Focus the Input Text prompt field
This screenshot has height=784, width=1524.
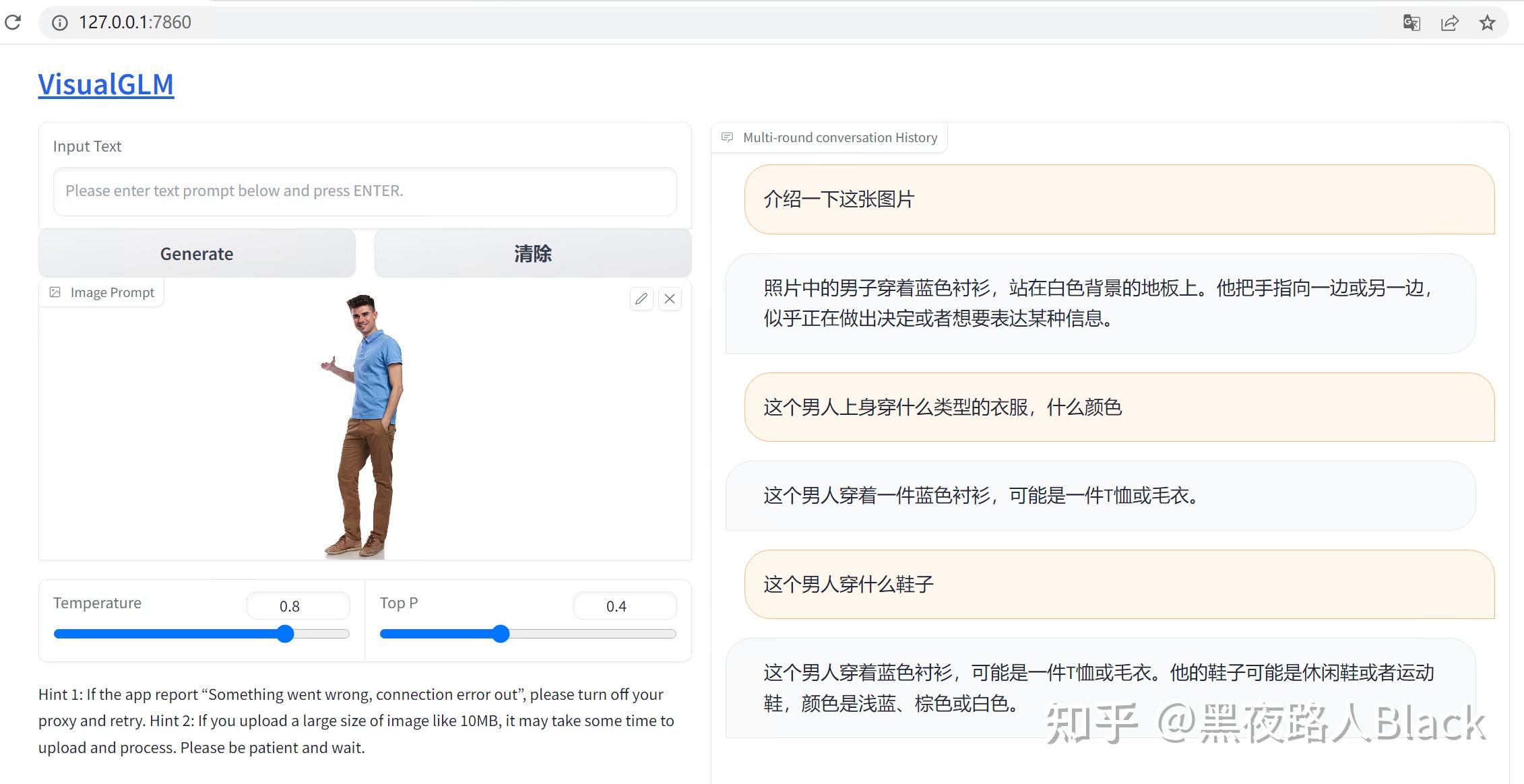364,191
